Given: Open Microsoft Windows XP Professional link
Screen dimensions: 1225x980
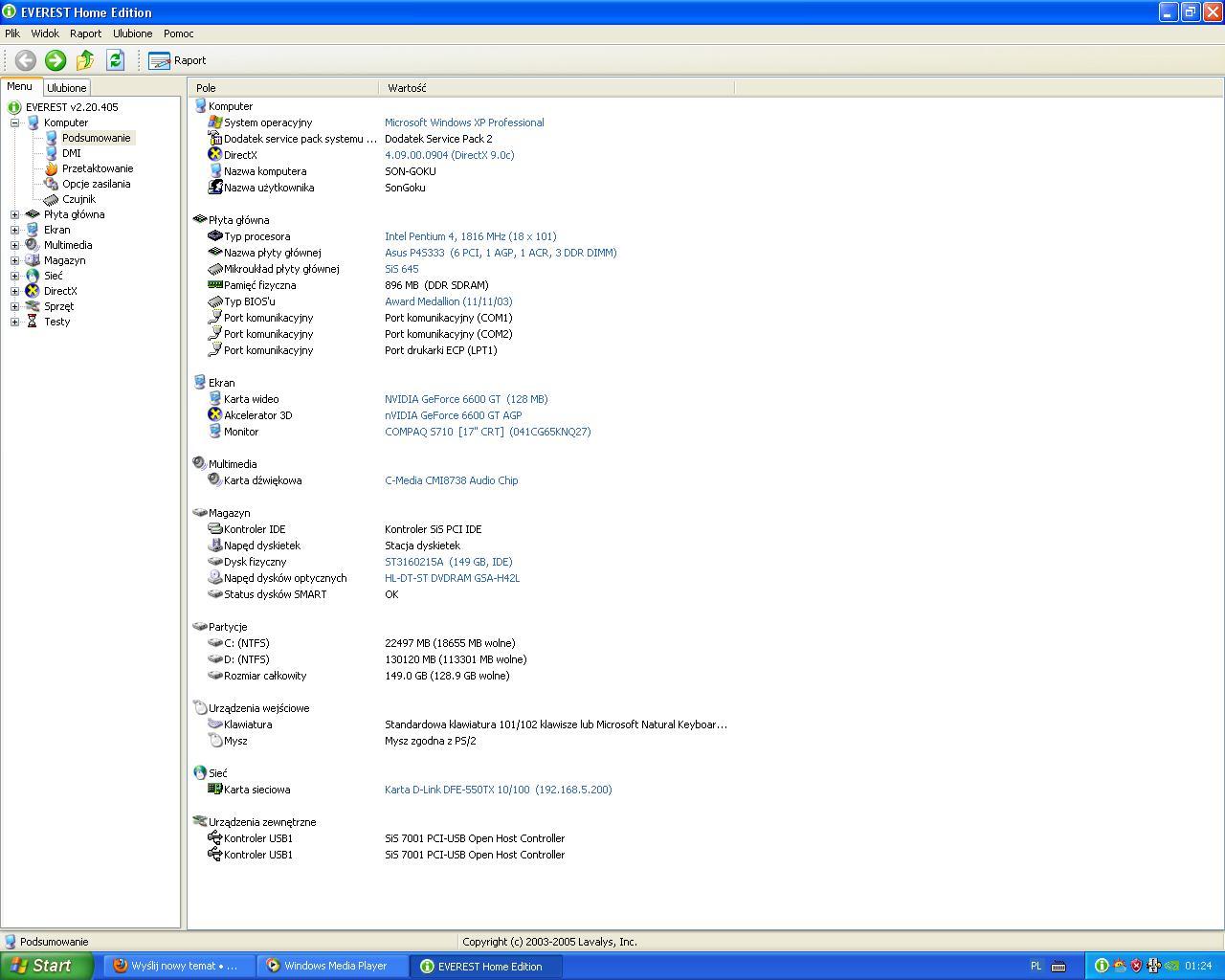Looking at the screenshot, I should (x=464, y=122).
